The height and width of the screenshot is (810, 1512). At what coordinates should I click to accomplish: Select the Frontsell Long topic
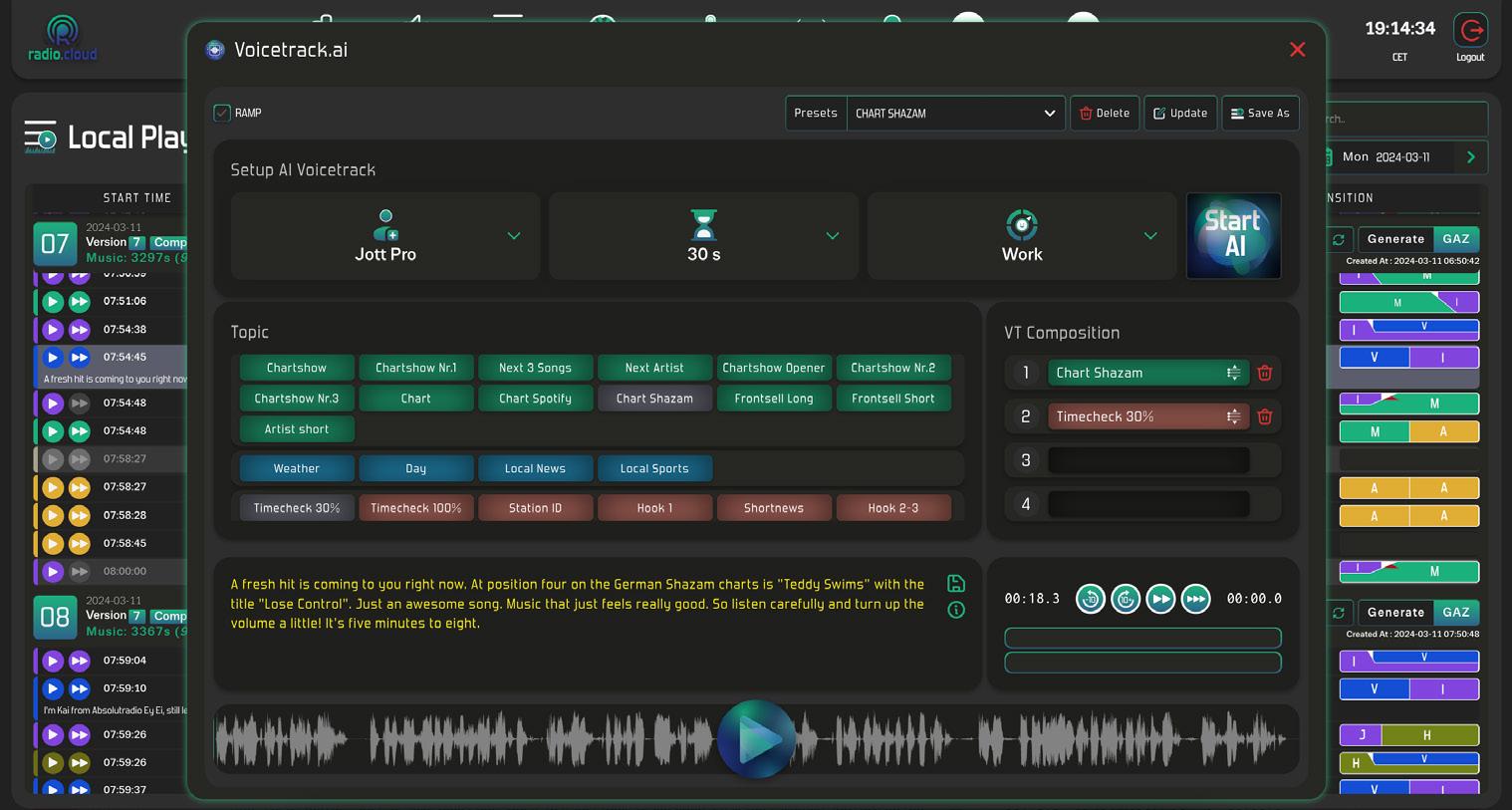pos(774,399)
